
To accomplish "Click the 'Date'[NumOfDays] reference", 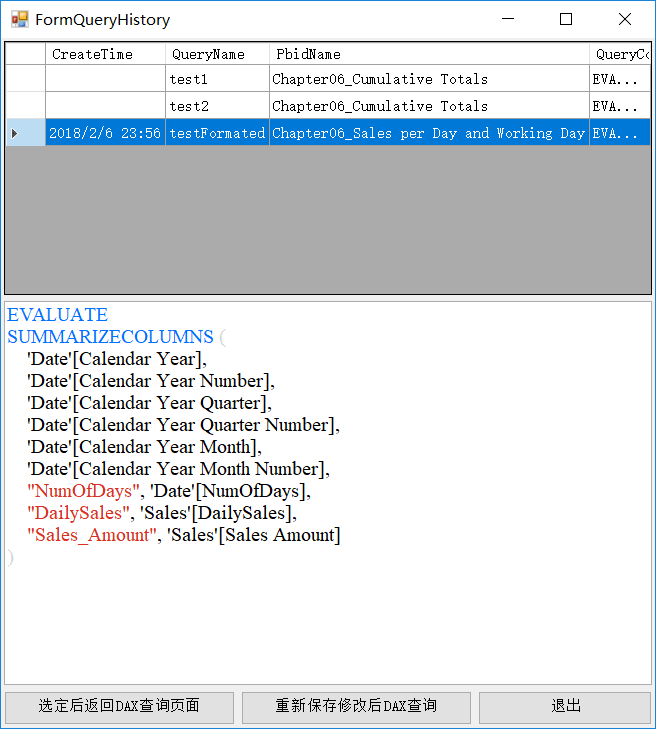I will pyautogui.click(x=227, y=491).
